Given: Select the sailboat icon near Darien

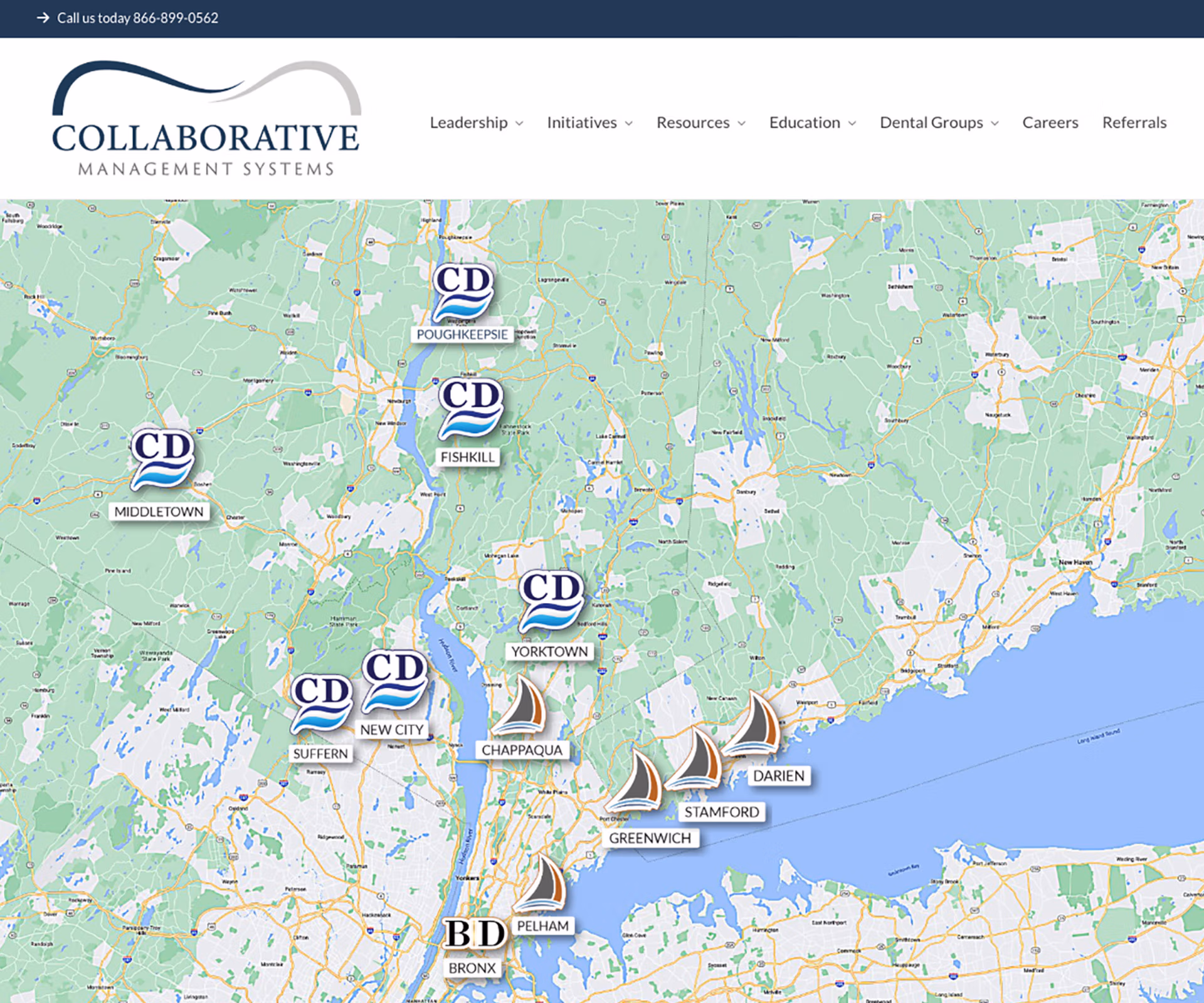Looking at the screenshot, I should click(x=754, y=725).
